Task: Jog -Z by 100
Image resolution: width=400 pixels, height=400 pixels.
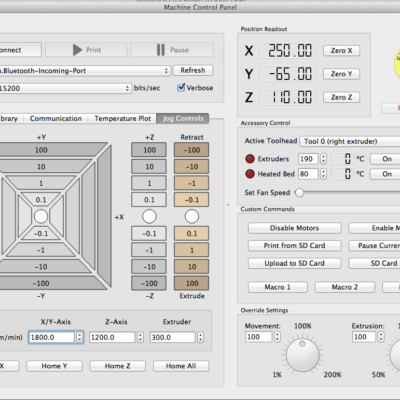Action: tap(149, 283)
